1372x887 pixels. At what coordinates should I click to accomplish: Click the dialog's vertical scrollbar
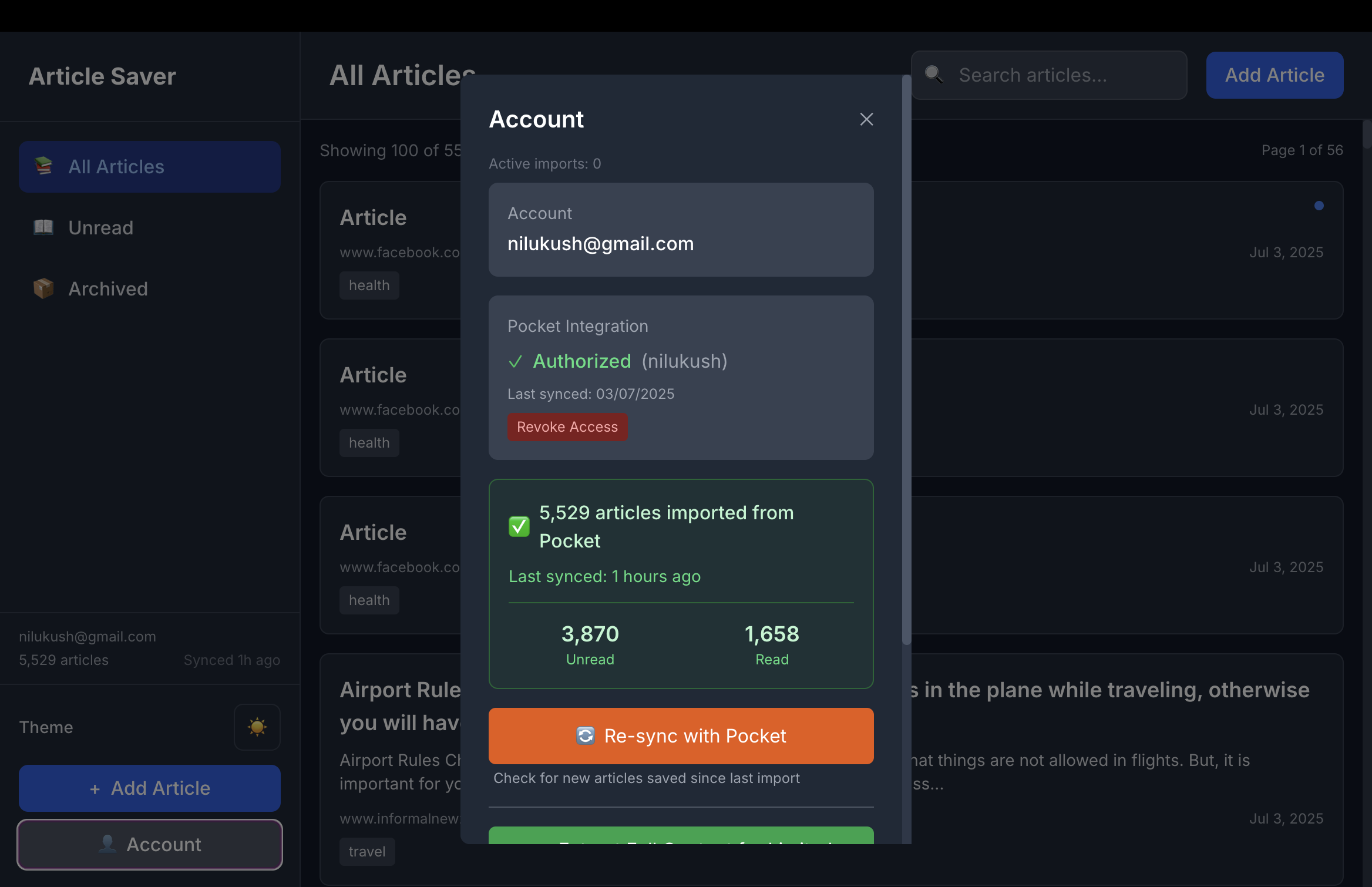tap(907, 359)
